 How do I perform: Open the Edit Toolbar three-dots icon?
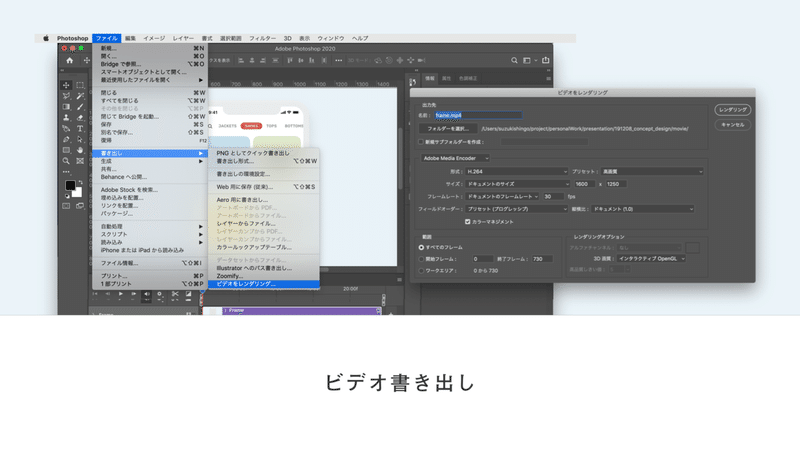tap(66, 172)
